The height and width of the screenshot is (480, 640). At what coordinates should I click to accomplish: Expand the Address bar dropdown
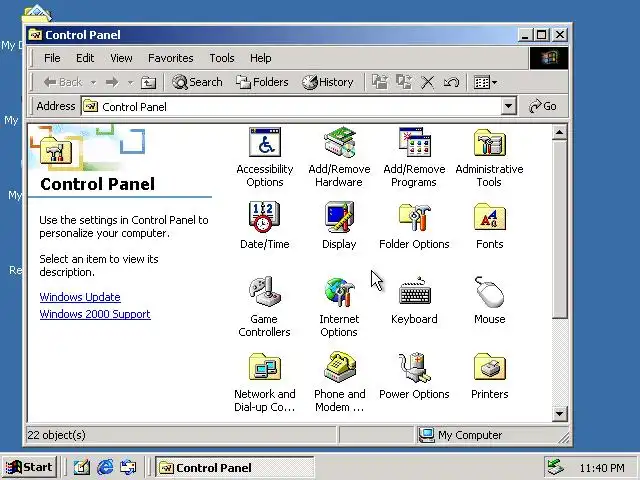click(509, 107)
